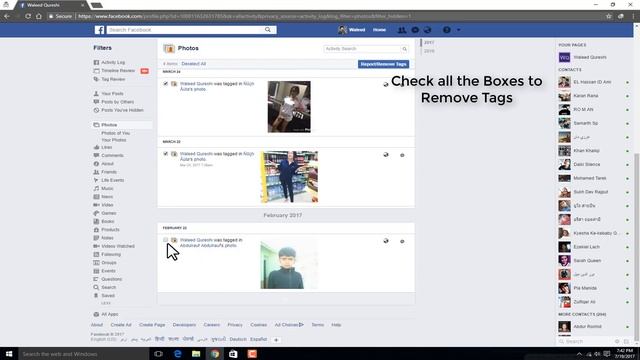Viewport: 640px width, 360px height.
Task: Click the Life Events flag icon
Action: tap(96, 180)
